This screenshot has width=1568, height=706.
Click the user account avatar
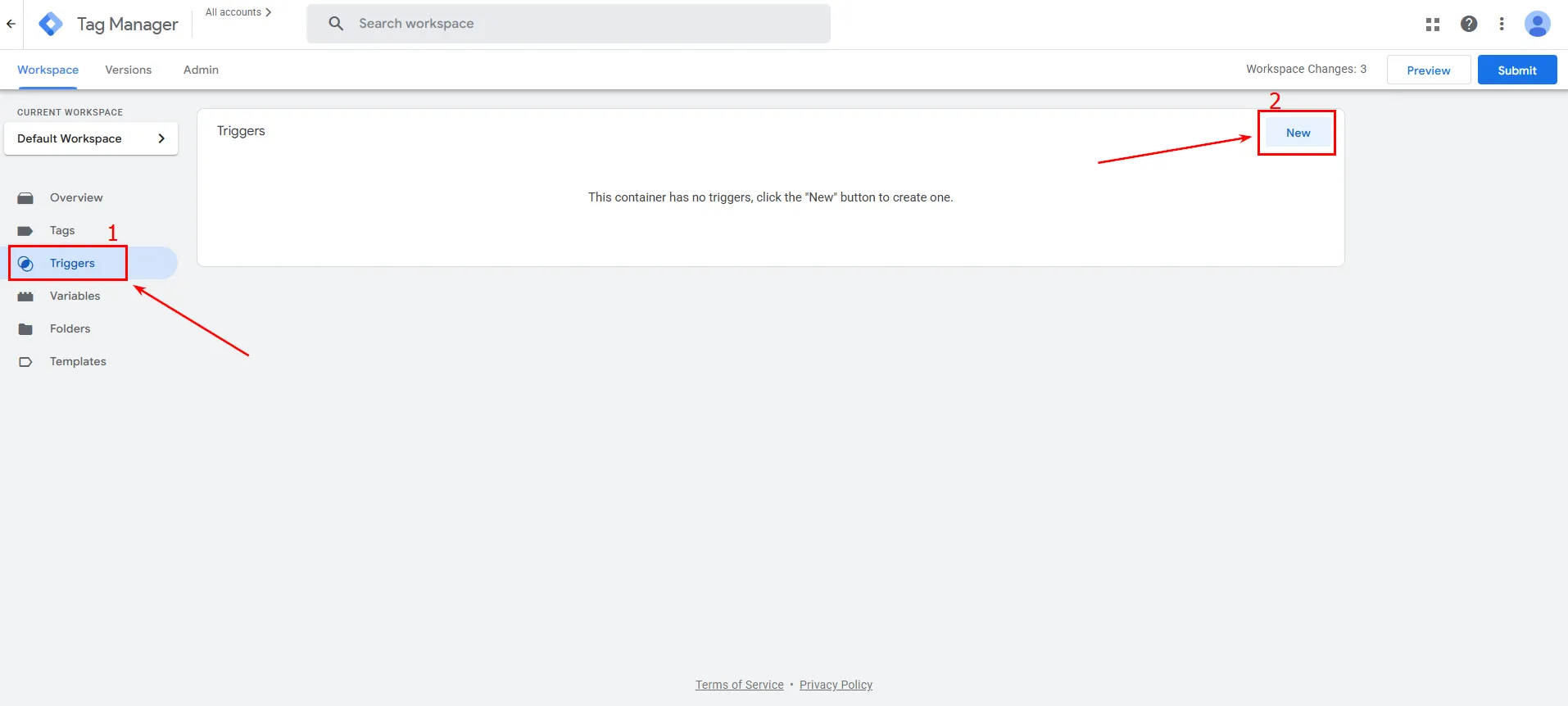coord(1537,24)
